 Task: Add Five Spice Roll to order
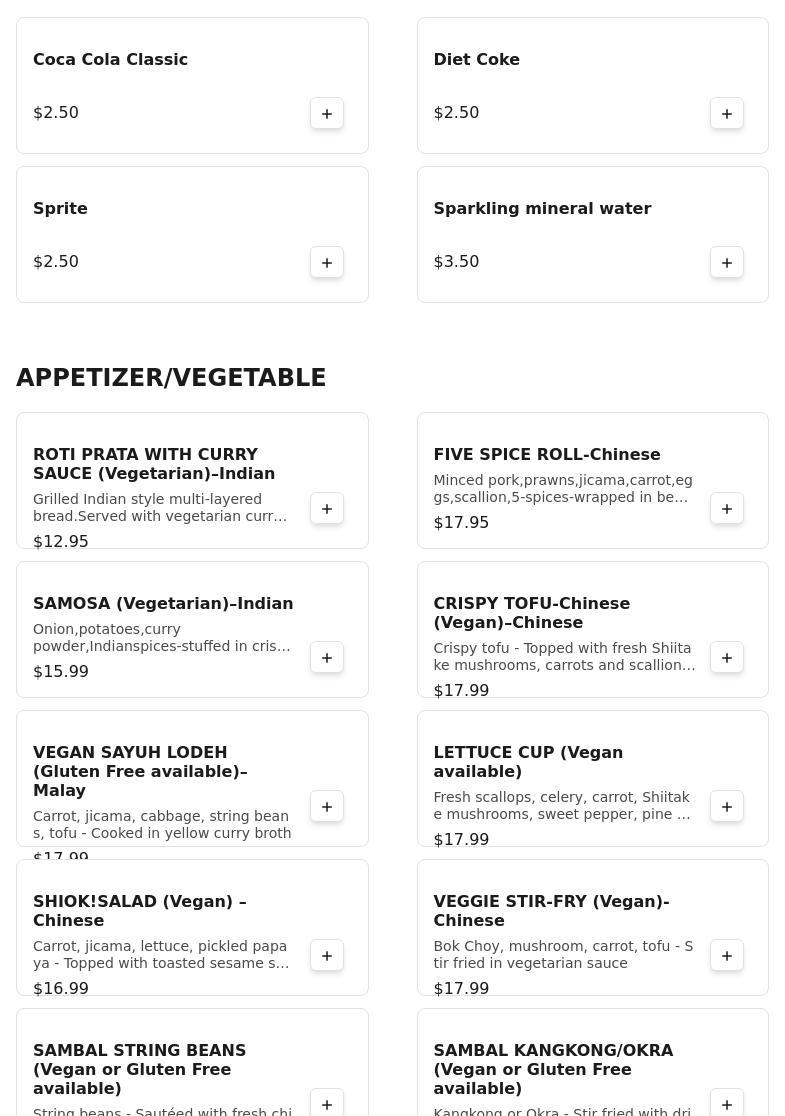[x=727, y=508]
